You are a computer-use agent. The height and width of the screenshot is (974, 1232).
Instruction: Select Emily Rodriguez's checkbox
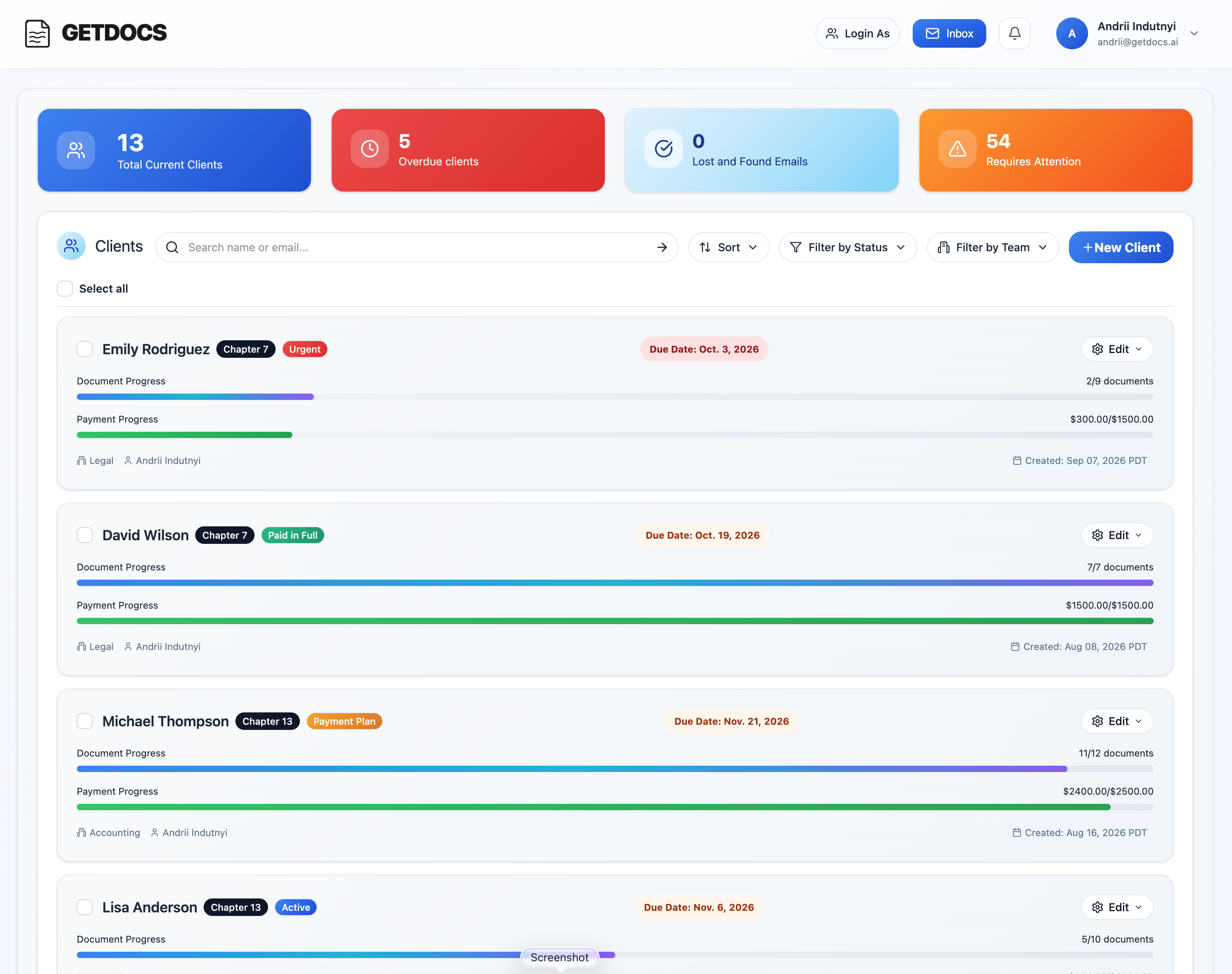[85, 349]
